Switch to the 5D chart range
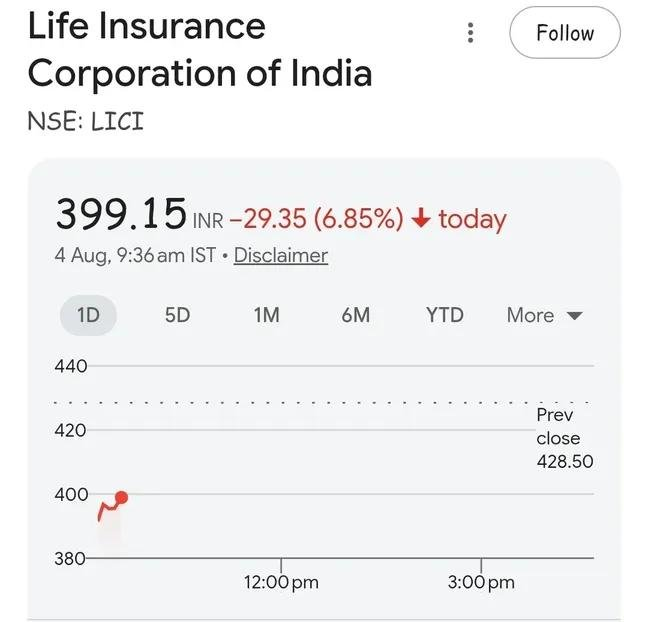The image size is (648, 622). pyautogui.click(x=177, y=315)
